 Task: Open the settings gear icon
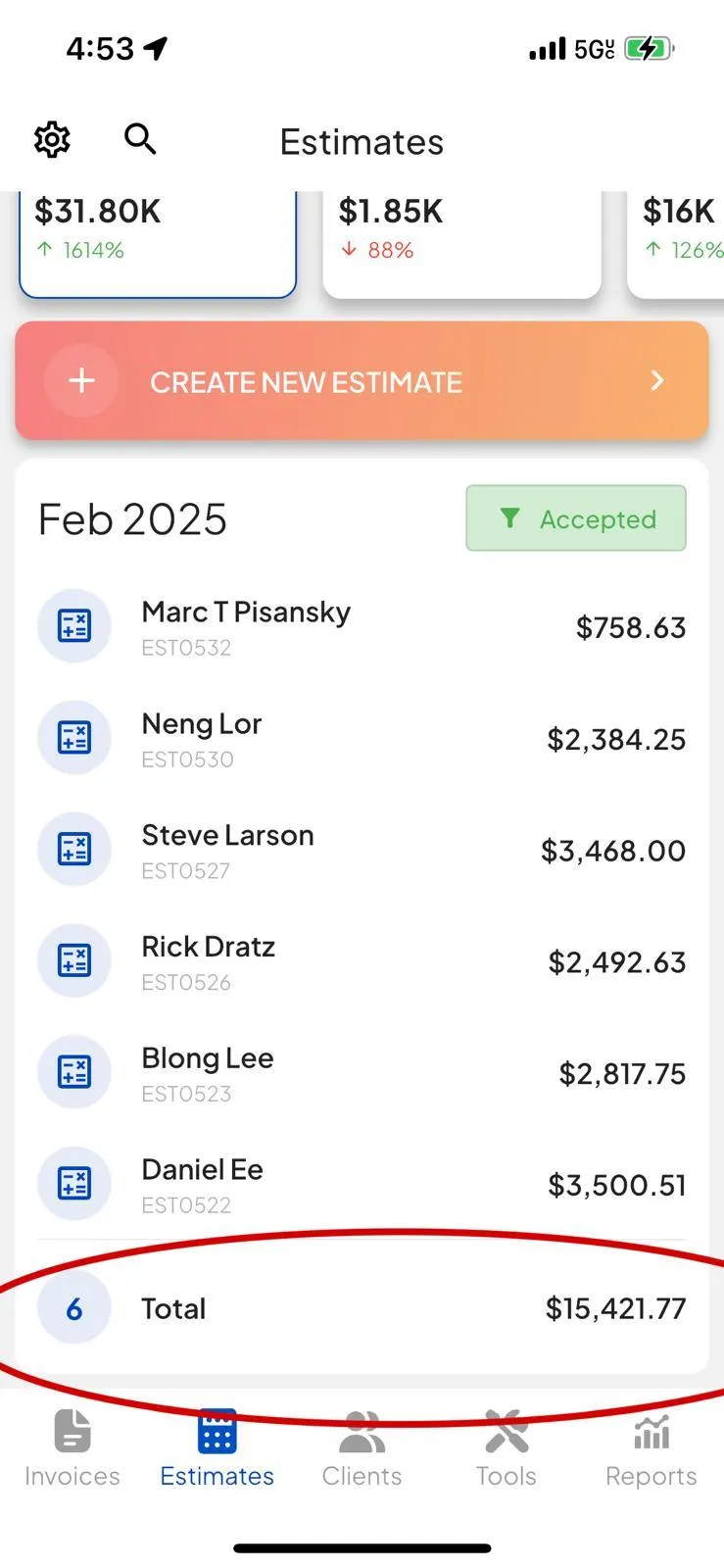pyautogui.click(x=52, y=140)
